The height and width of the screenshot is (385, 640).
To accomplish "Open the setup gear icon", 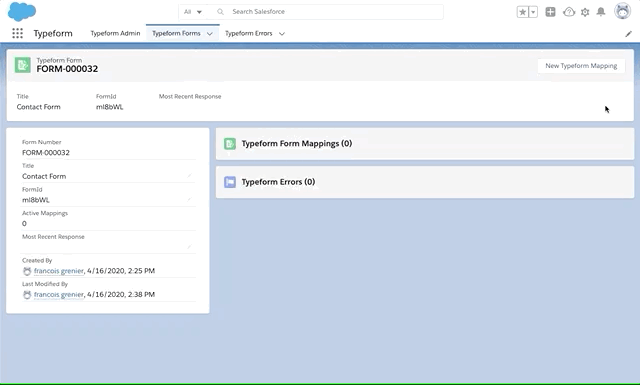I will click(585, 12).
